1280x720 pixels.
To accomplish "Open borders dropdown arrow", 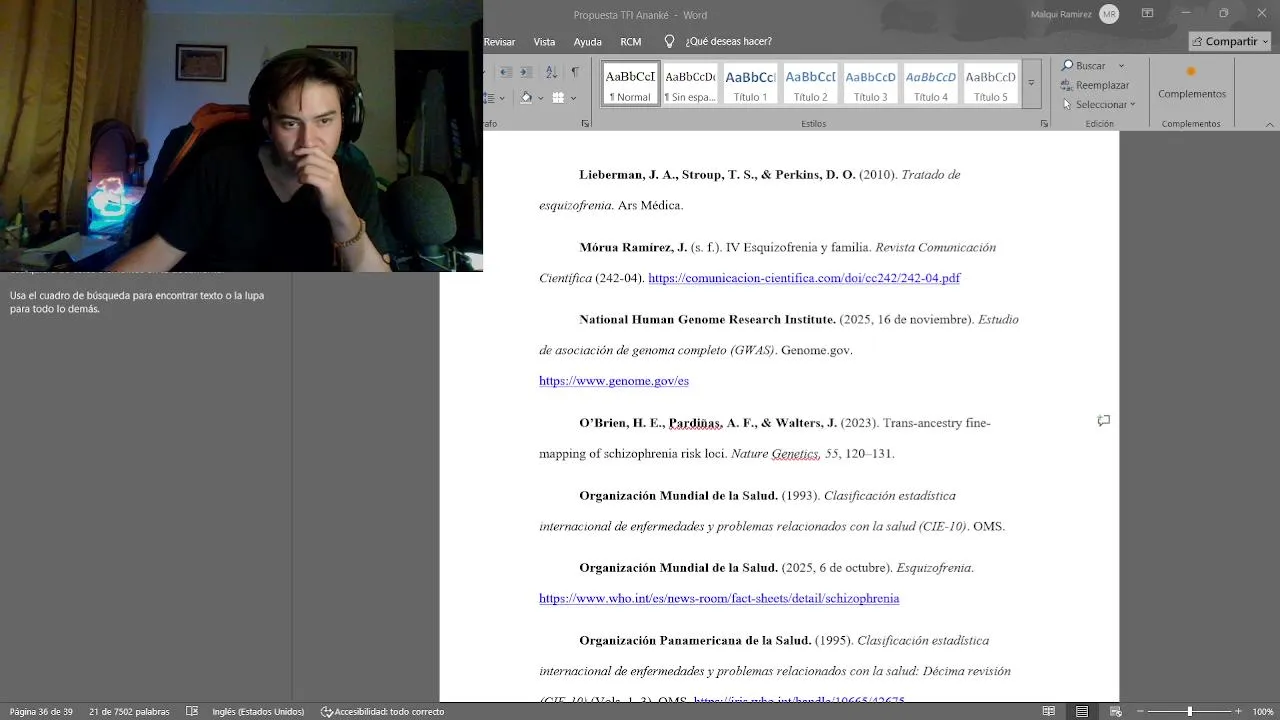I will (574, 98).
